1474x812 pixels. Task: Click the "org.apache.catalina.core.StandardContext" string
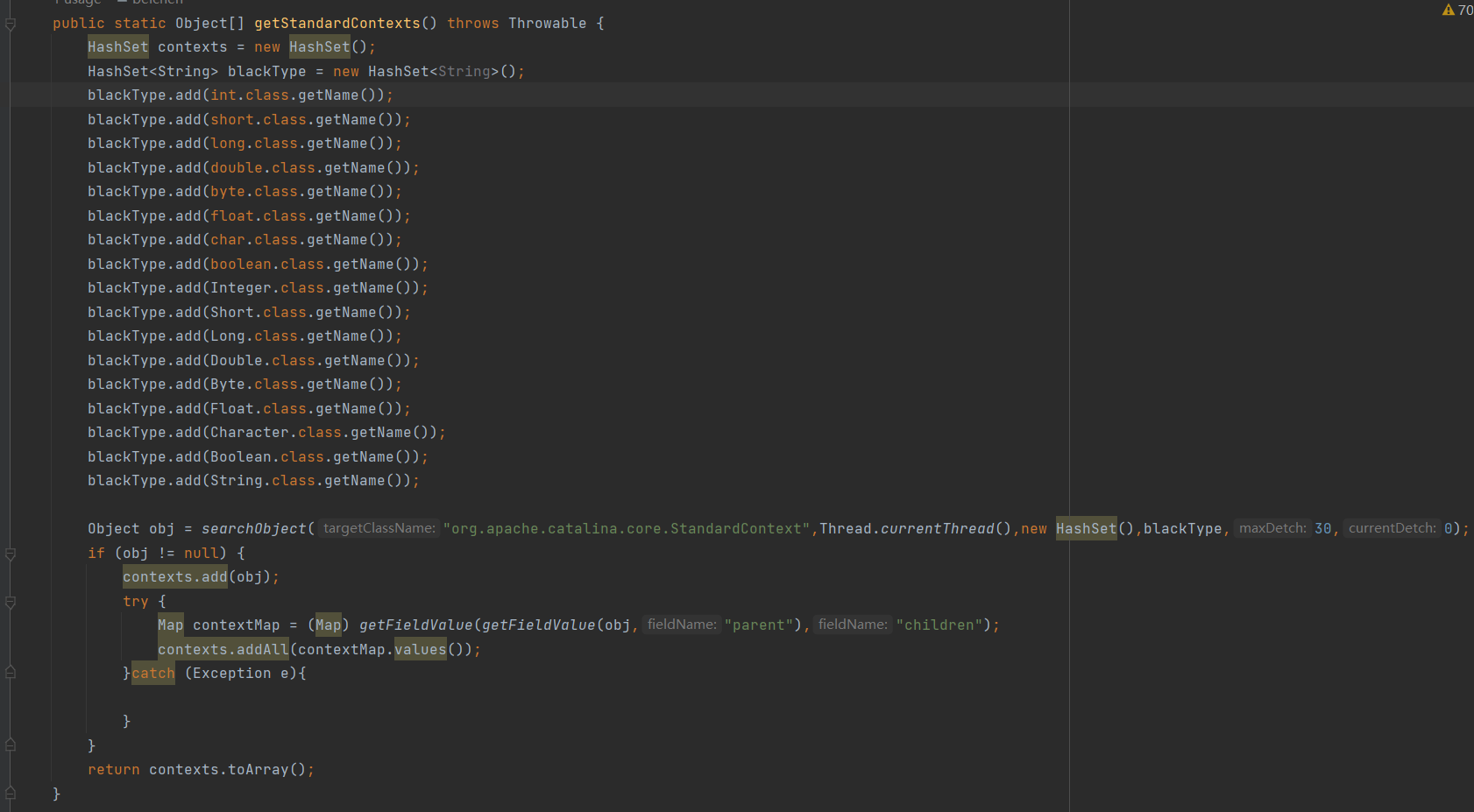coord(627,529)
